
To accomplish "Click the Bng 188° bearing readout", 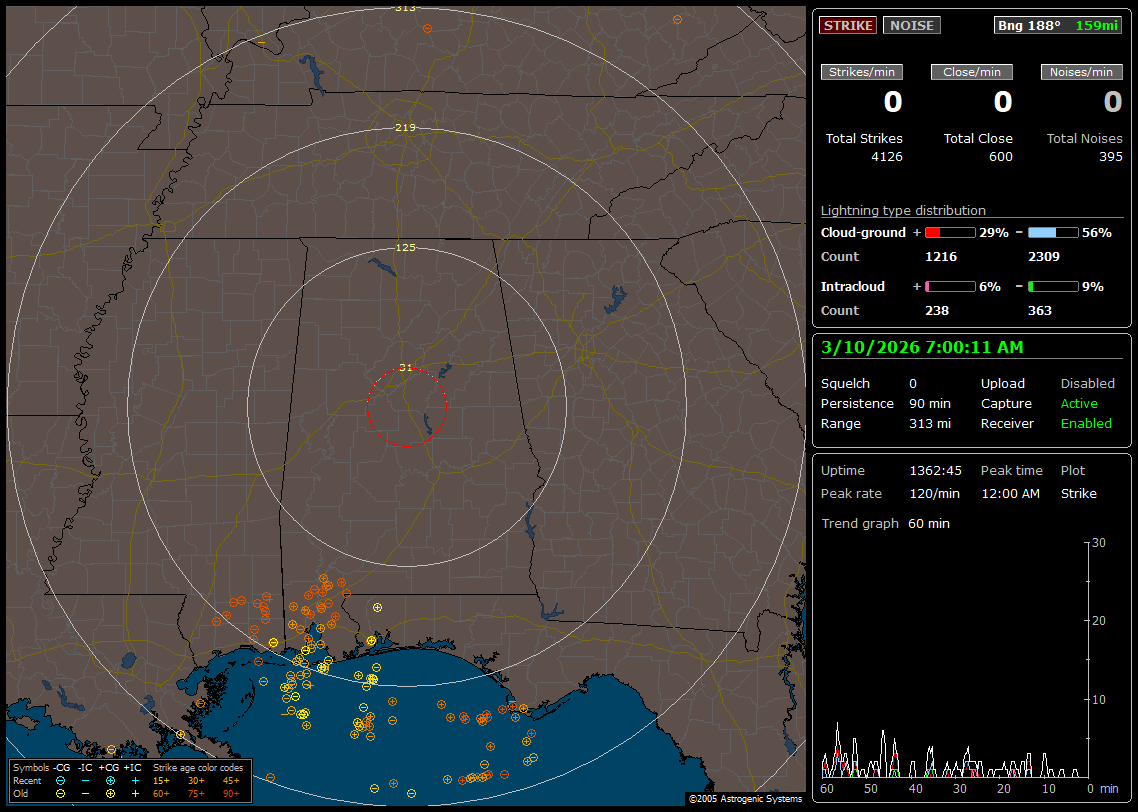I will [1028, 25].
